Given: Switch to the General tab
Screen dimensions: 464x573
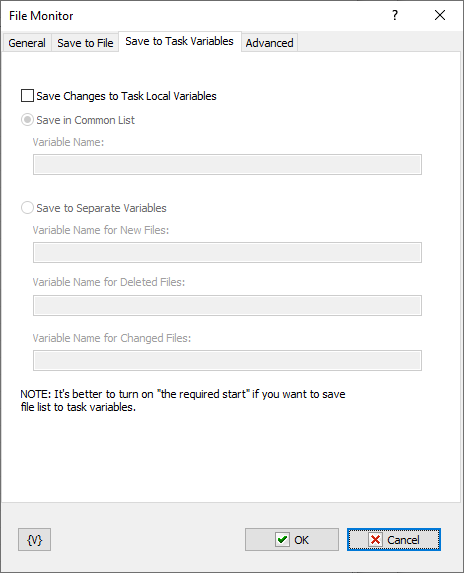Looking at the screenshot, I should (27, 43).
